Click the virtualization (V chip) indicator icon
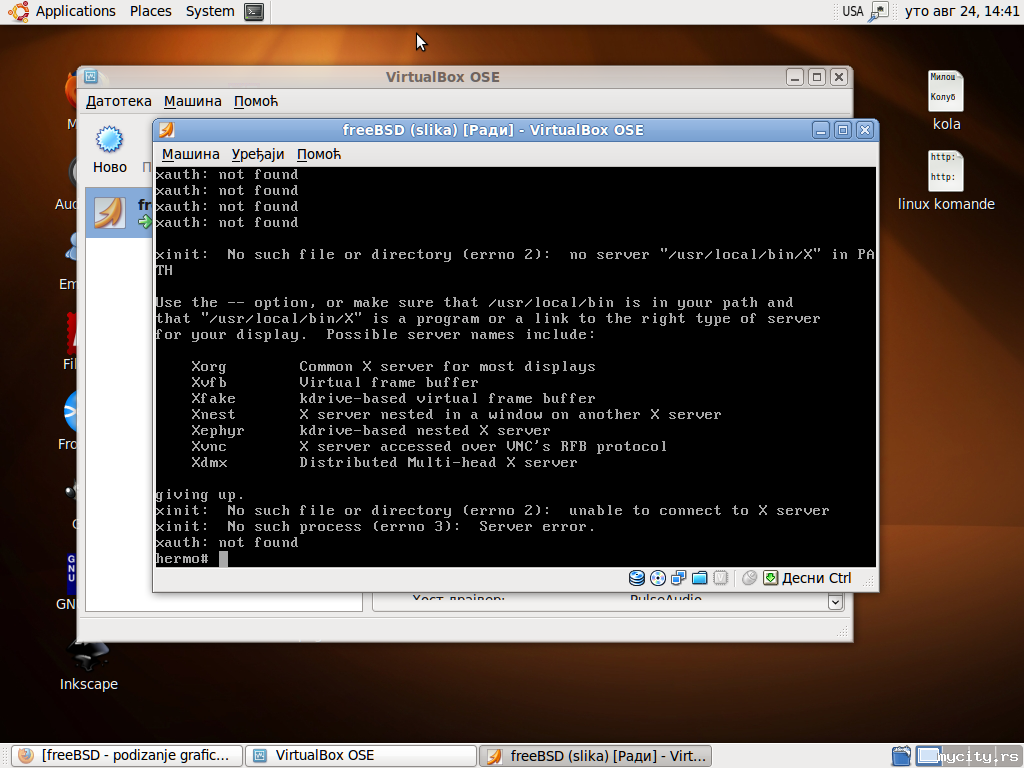 [720, 578]
